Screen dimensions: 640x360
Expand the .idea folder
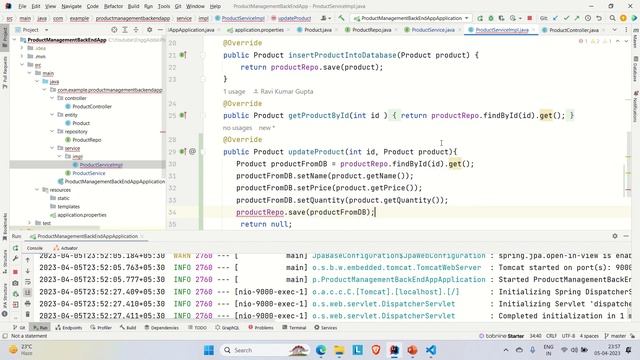[x=22, y=48]
